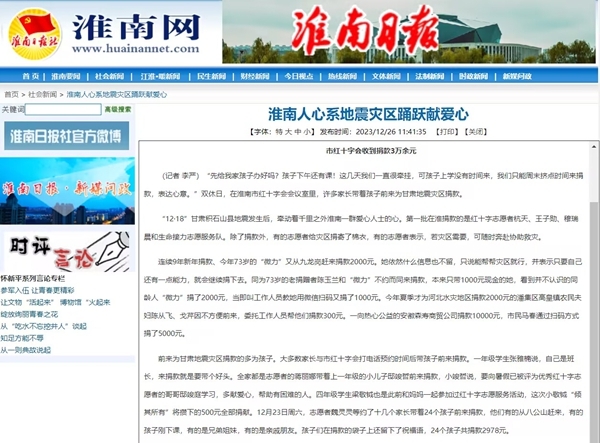Open the 新媒问政 navigation item
This screenshot has width=600, height=443.
click(517, 76)
